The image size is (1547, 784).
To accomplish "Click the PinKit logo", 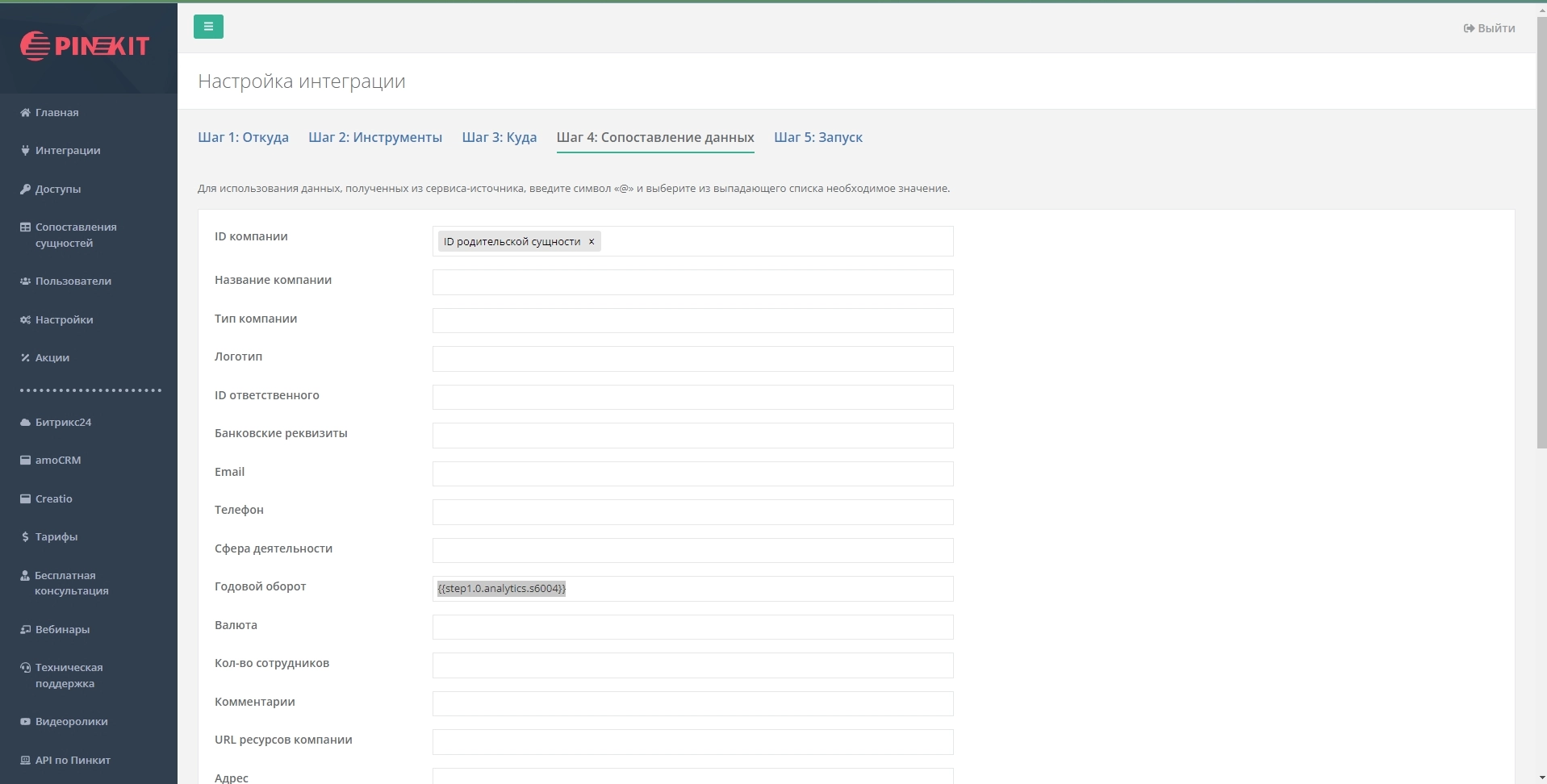I will tap(85, 46).
